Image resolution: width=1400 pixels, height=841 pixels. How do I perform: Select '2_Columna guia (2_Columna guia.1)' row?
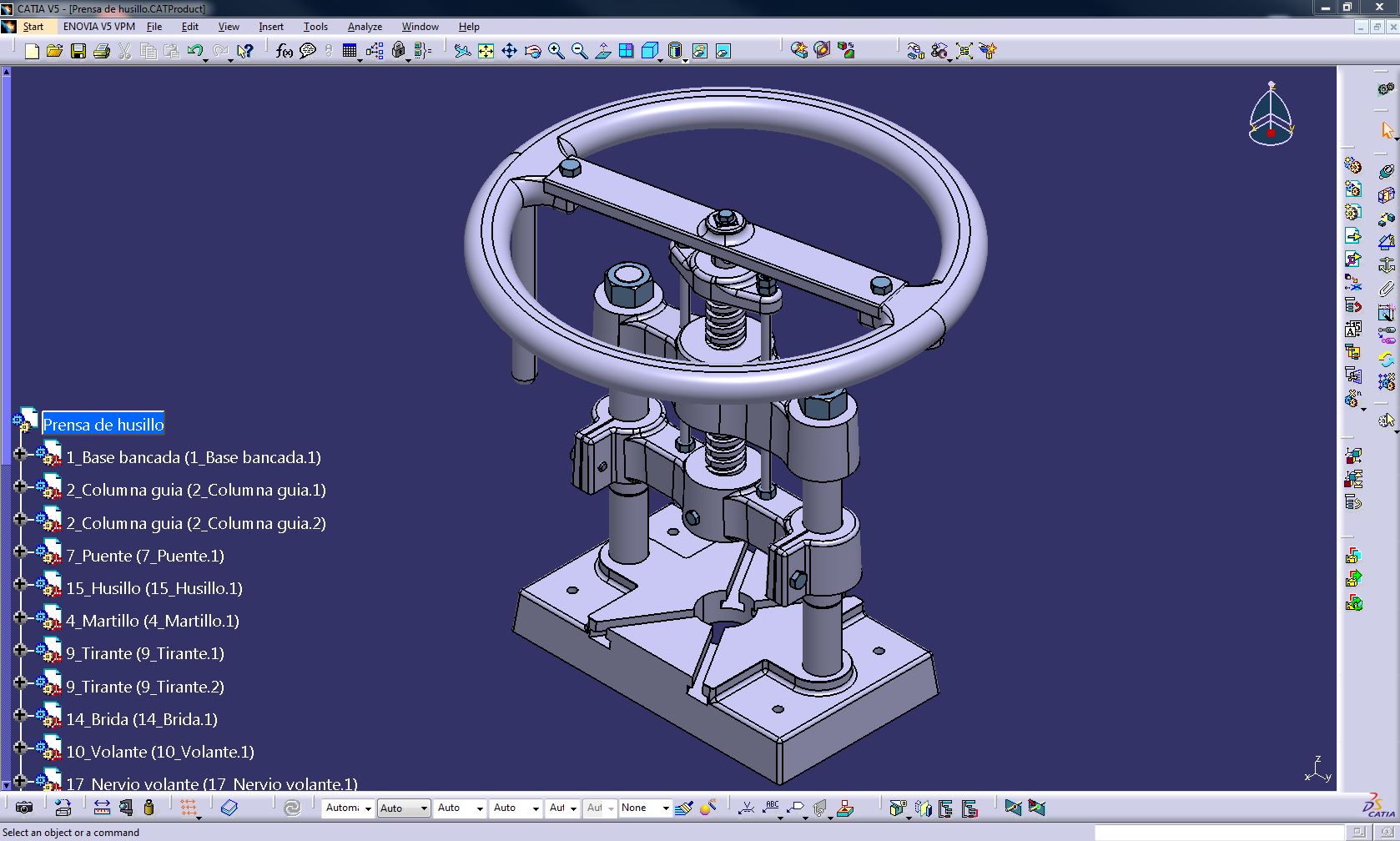(x=196, y=491)
